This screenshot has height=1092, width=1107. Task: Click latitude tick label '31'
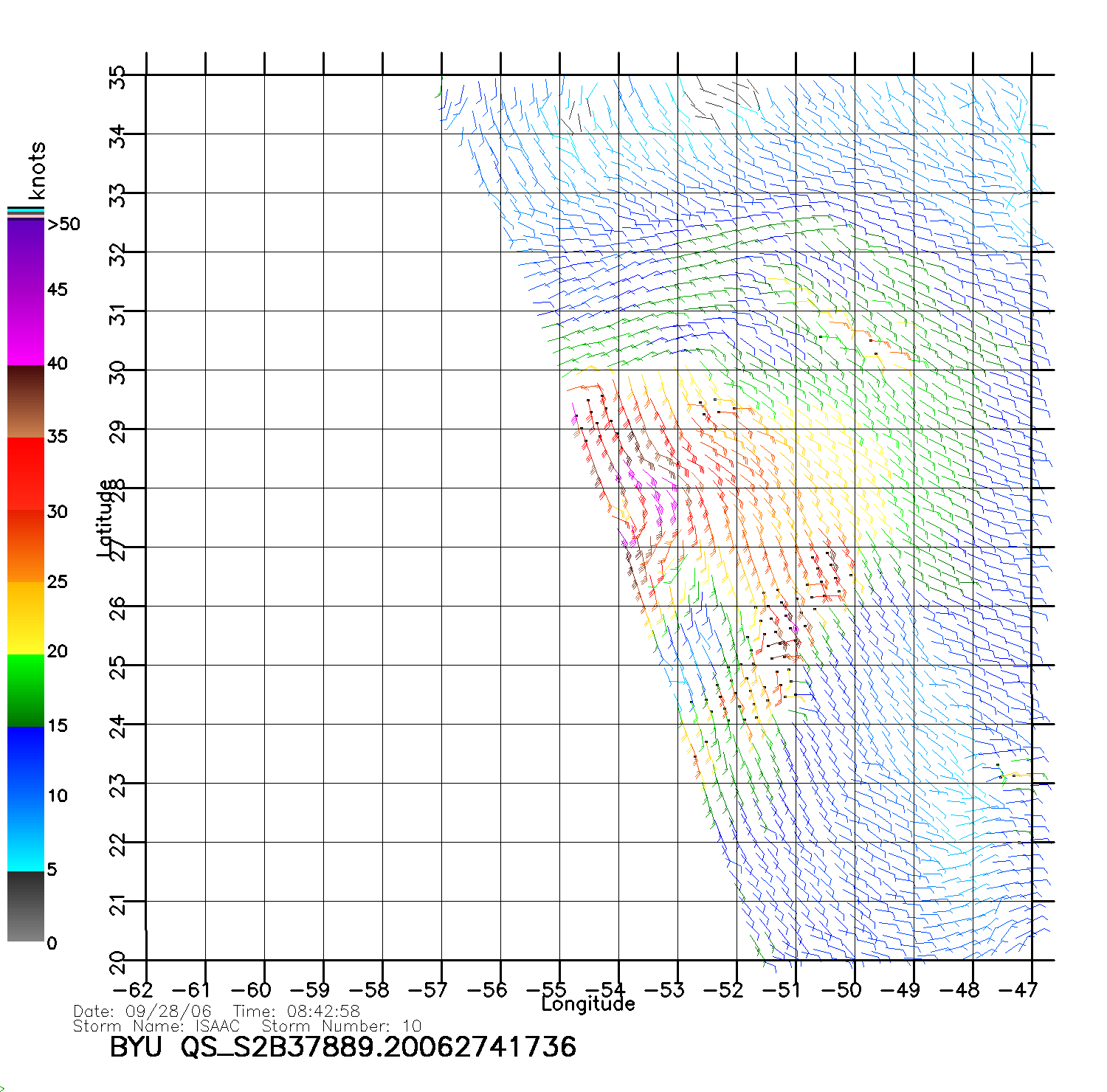pos(117,314)
